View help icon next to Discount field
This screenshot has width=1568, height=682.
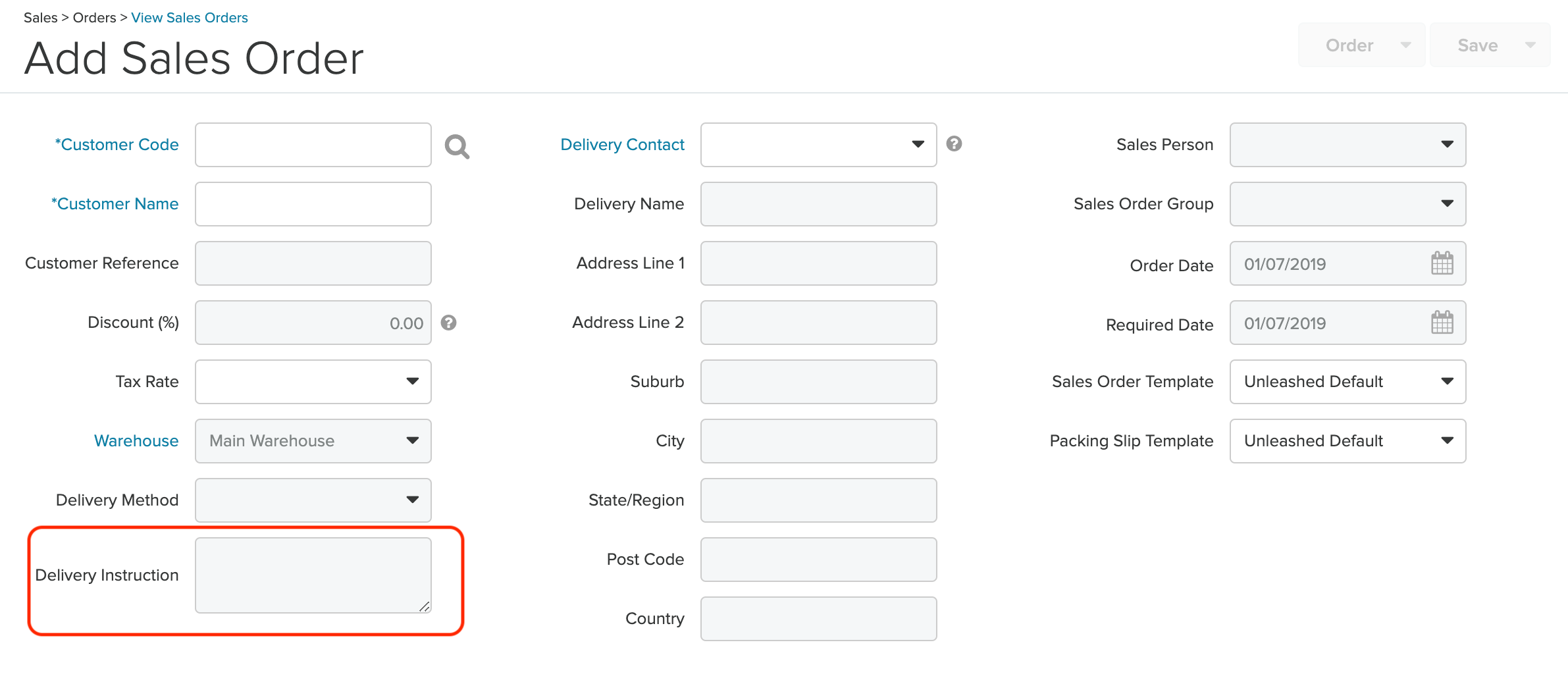click(449, 323)
